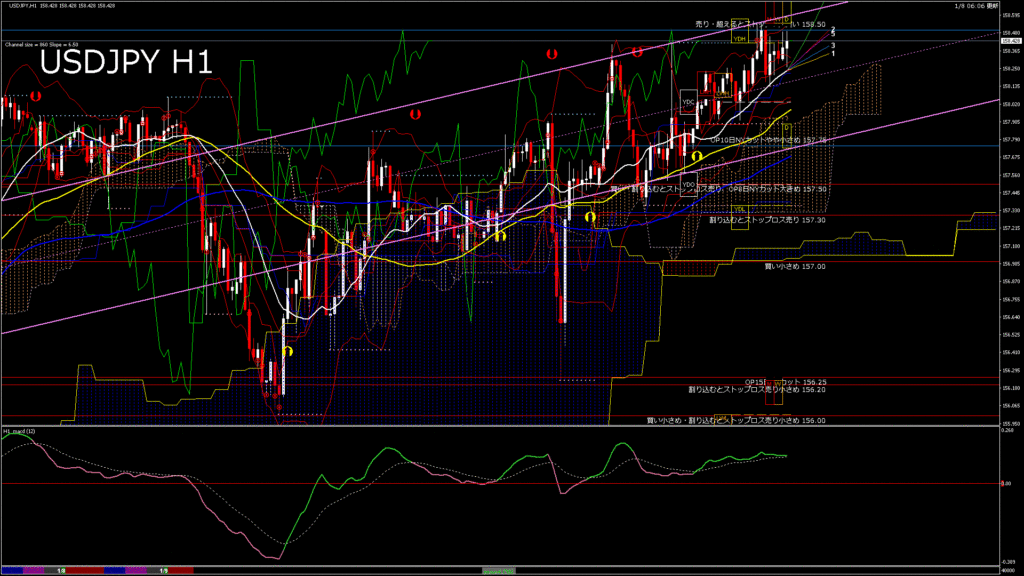Select the yellow horseshoe marker above YDO
This screenshot has height=576, width=1024.
coord(696,157)
